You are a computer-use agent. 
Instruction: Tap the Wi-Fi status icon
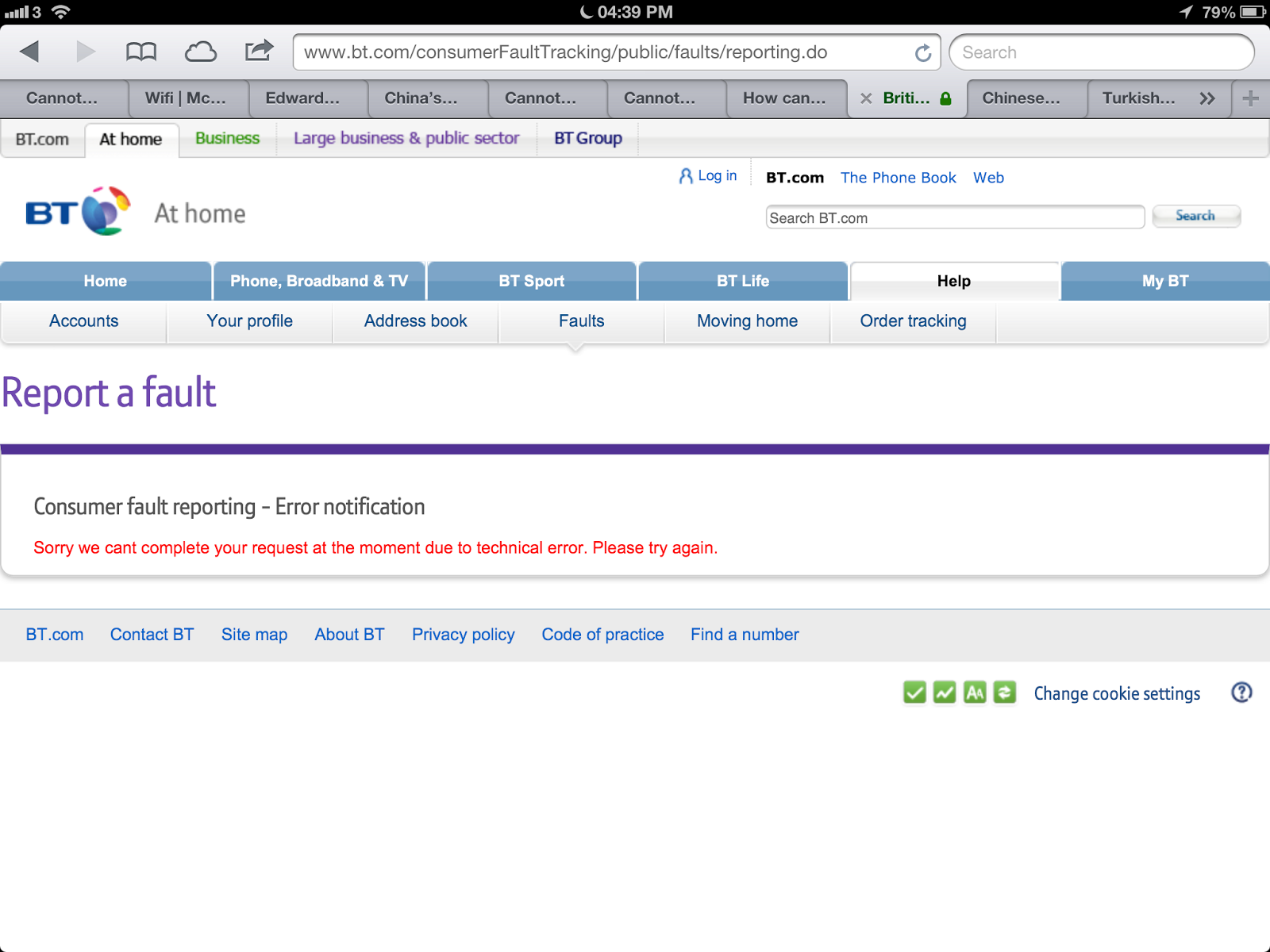coord(60,12)
